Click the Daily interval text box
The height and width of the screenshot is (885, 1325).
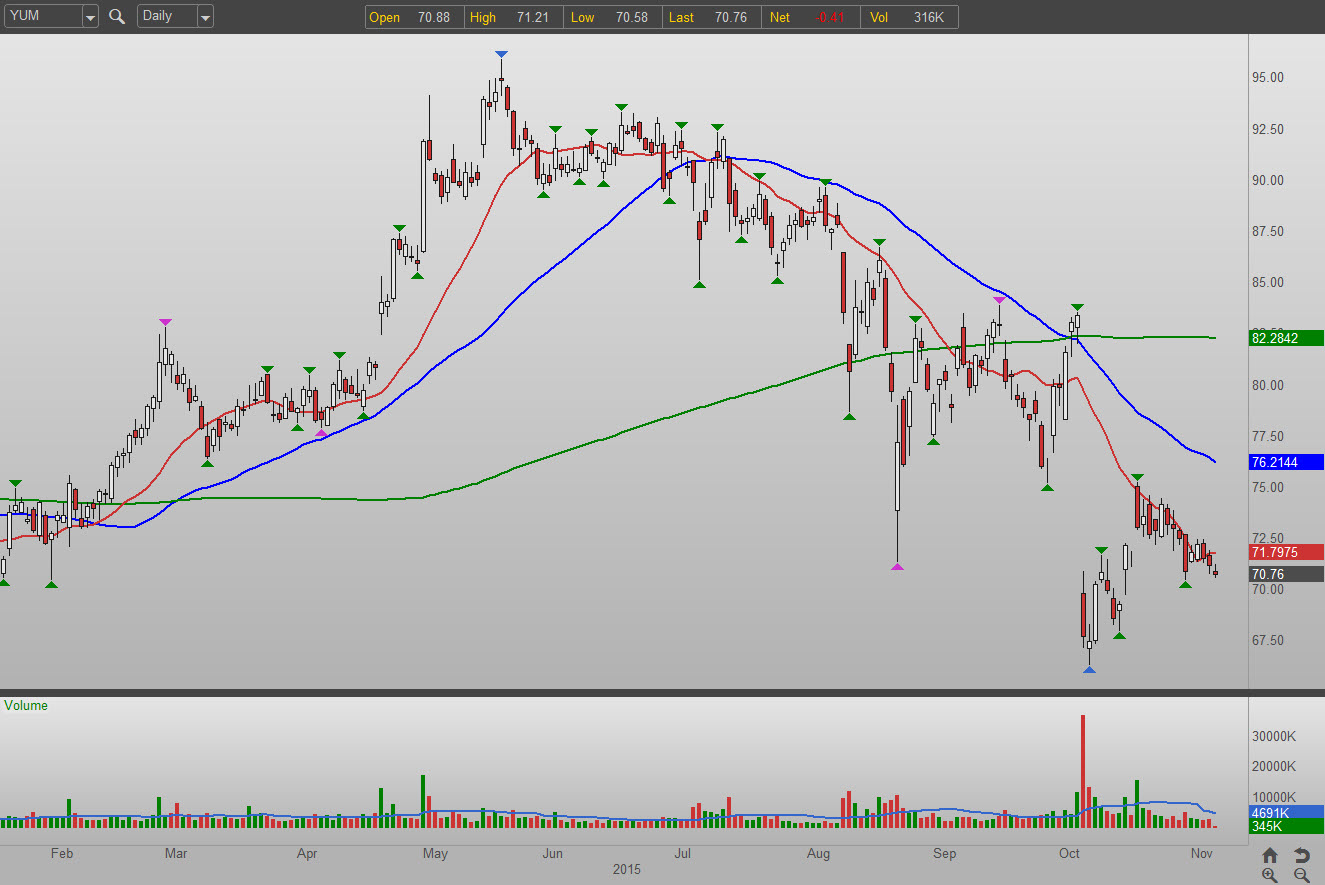(x=165, y=16)
